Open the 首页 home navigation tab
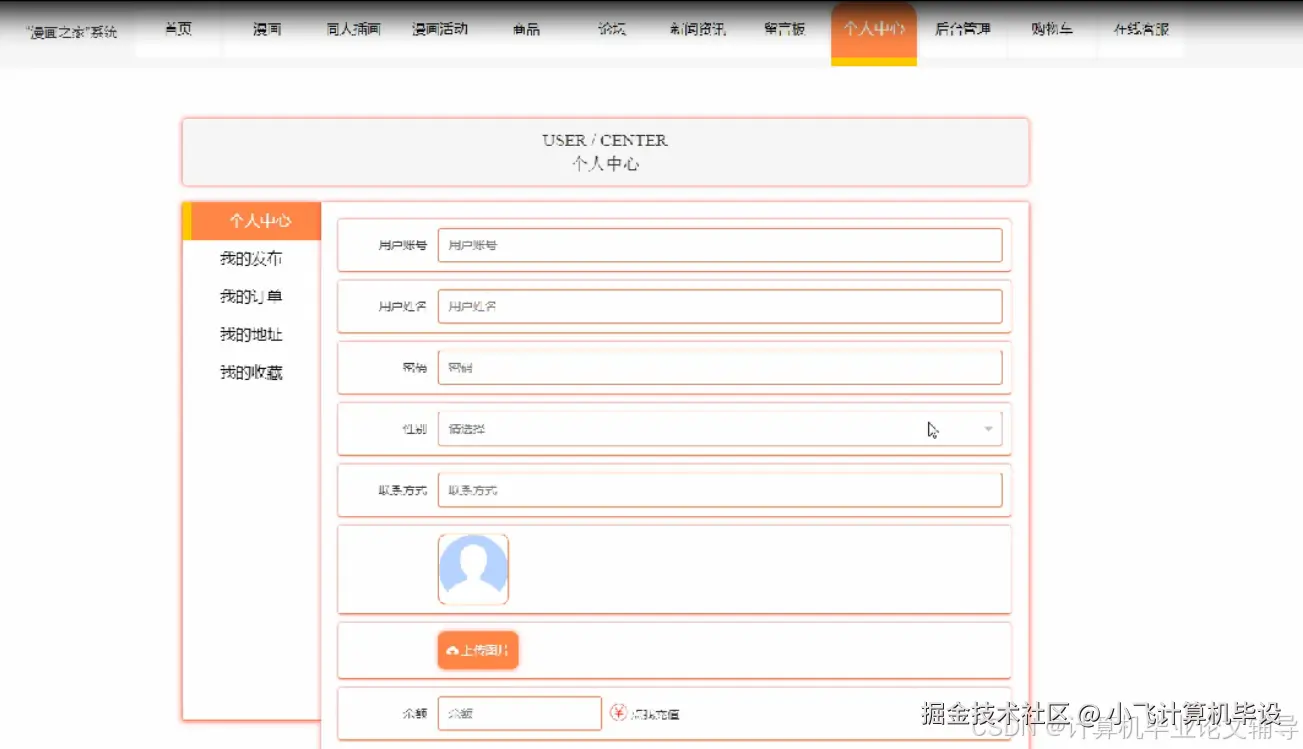The height and width of the screenshot is (749, 1303). tap(178, 30)
